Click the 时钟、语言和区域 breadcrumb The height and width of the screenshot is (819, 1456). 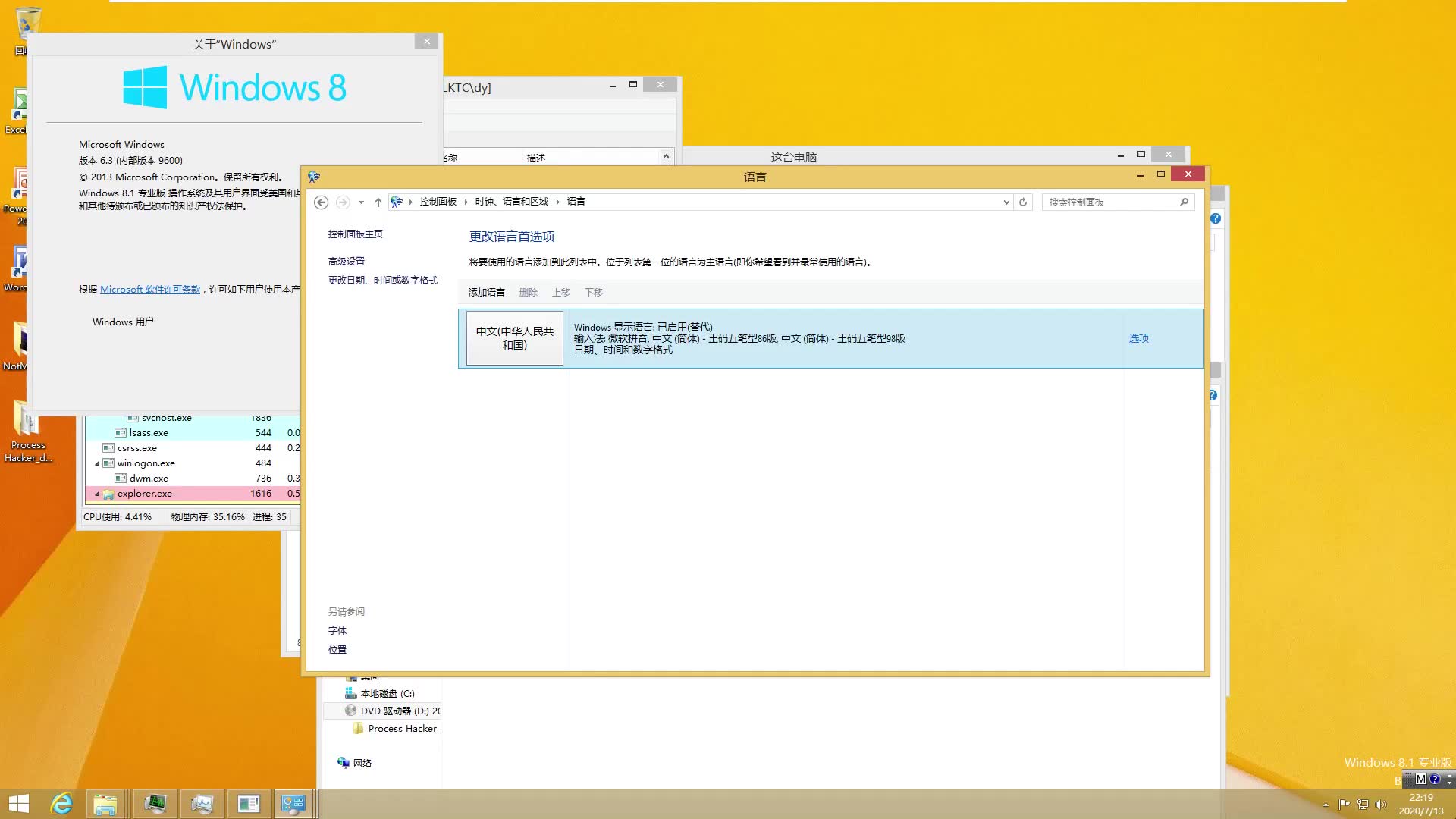tap(511, 202)
